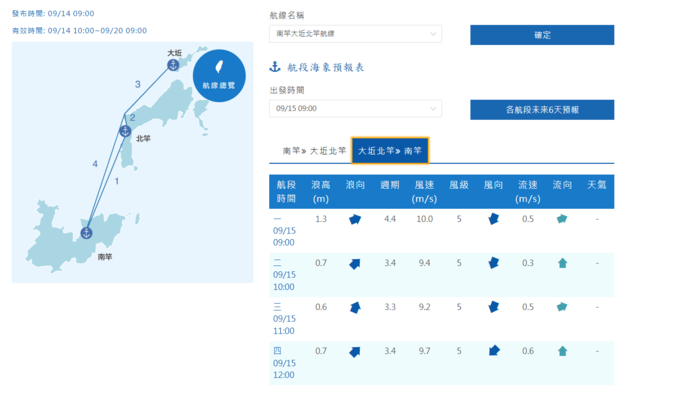Switch to the 南竿»大坵北竿 tab

(x=314, y=151)
